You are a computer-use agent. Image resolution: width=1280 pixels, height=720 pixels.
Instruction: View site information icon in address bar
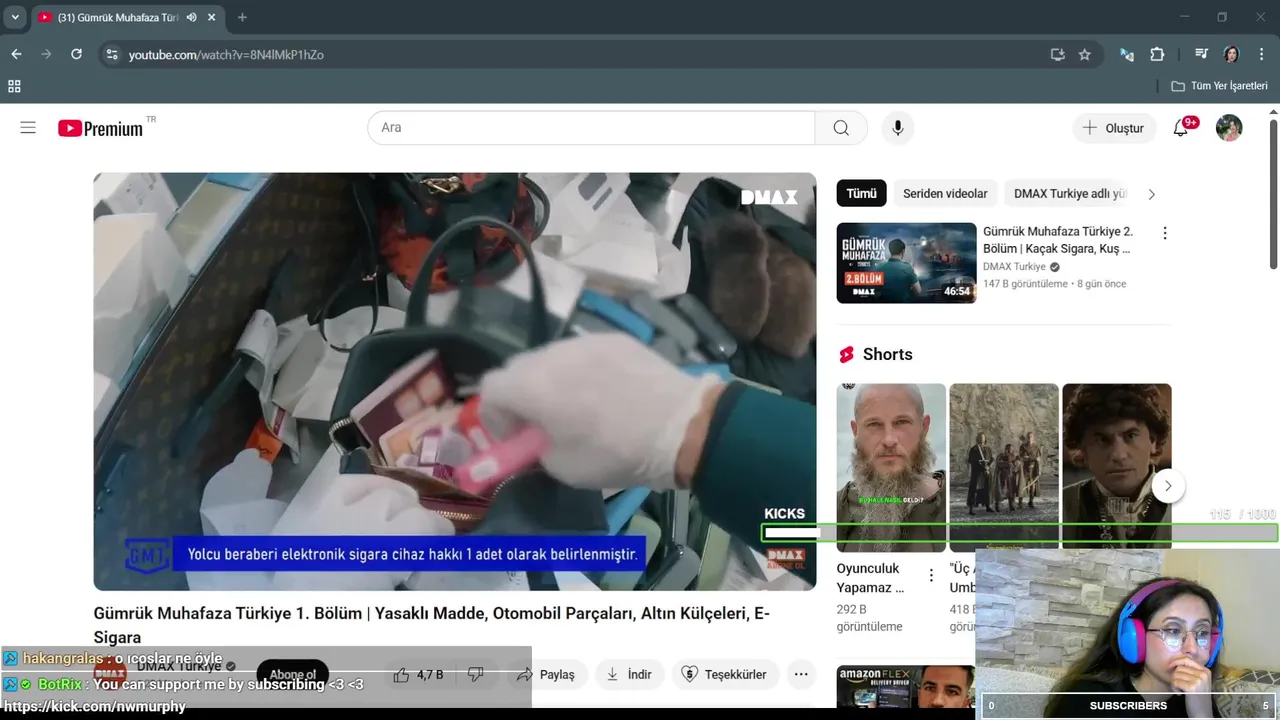[112, 54]
